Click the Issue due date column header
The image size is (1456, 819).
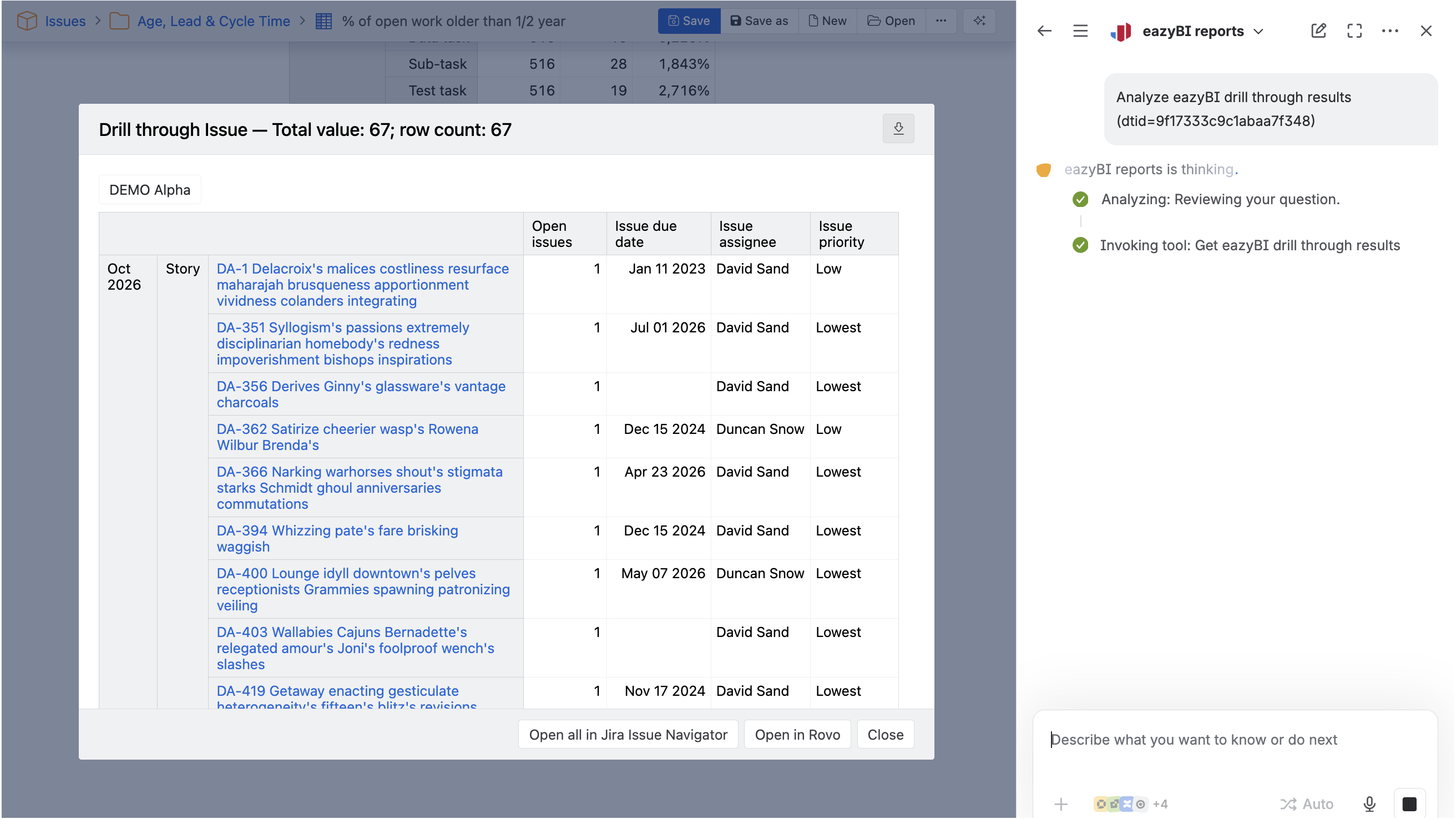coord(658,234)
